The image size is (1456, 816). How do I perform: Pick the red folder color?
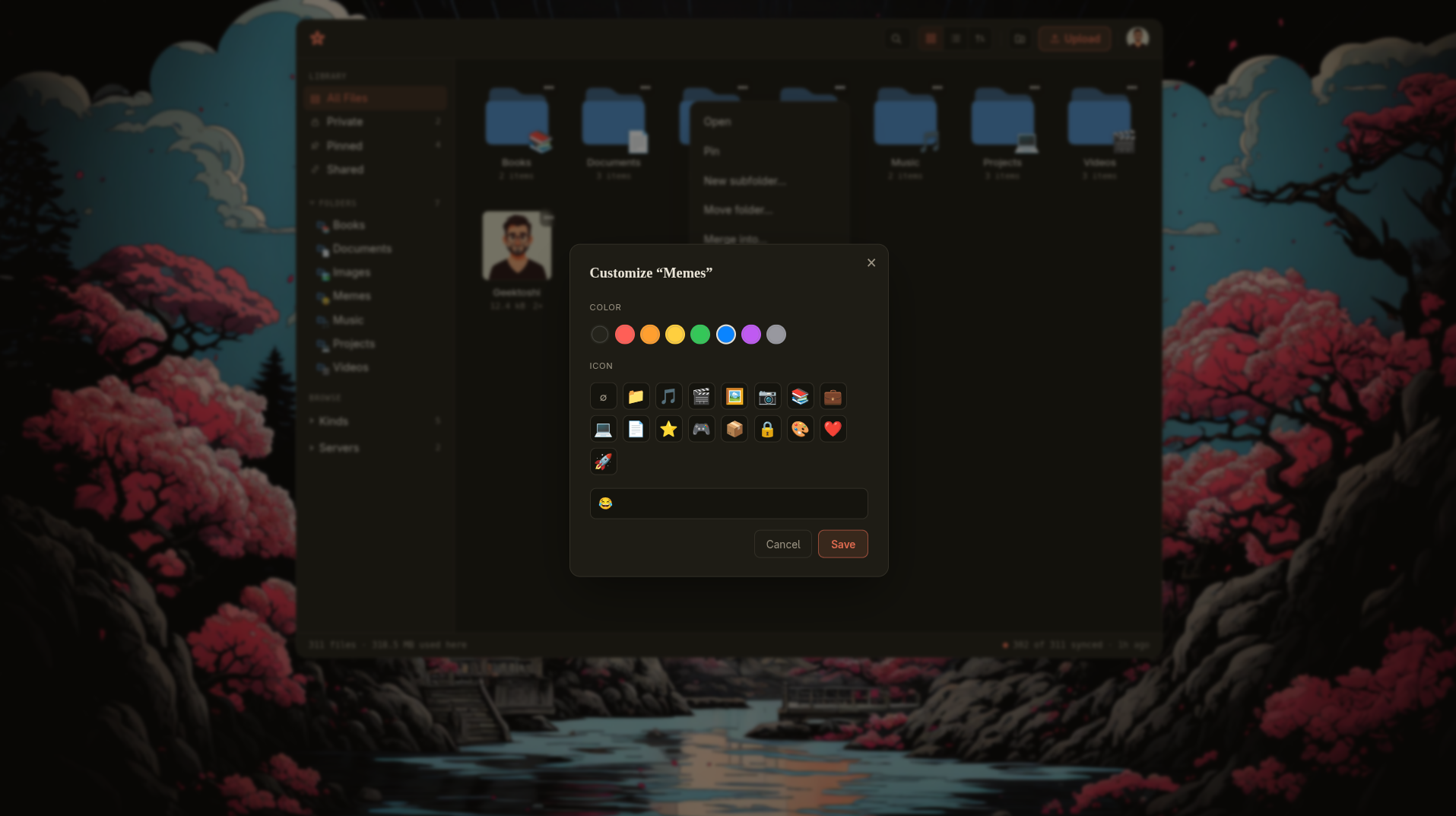(x=624, y=335)
